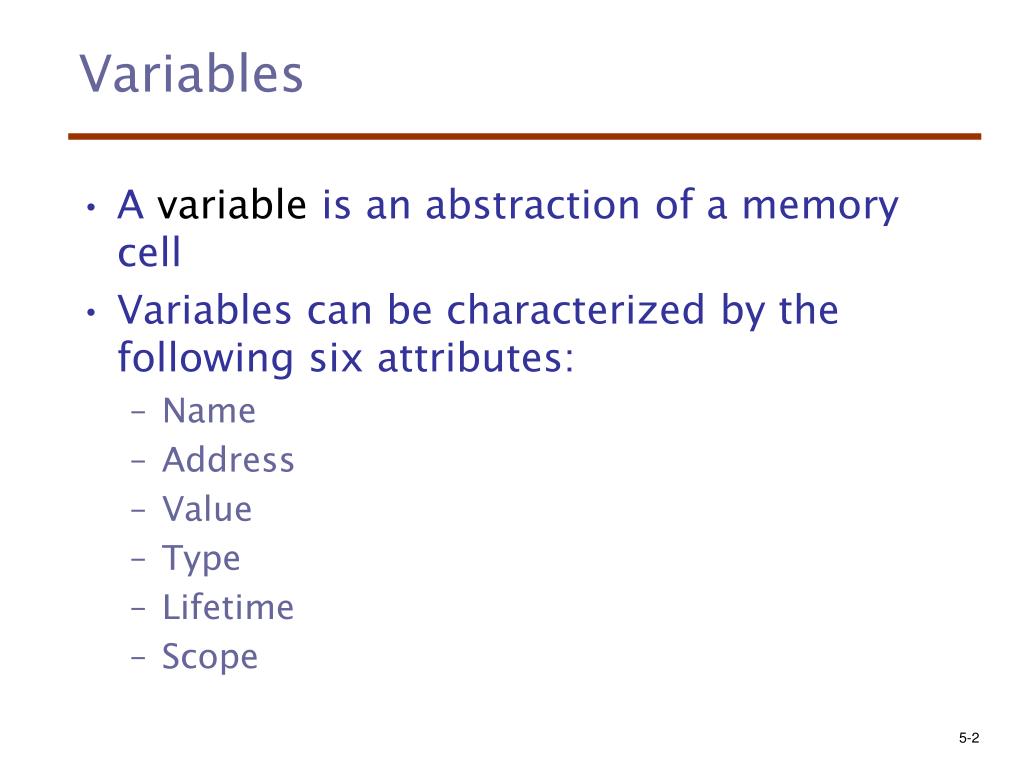Click the word "abstraction" in first bullet
The height and width of the screenshot is (768, 1024).
click(x=533, y=204)
